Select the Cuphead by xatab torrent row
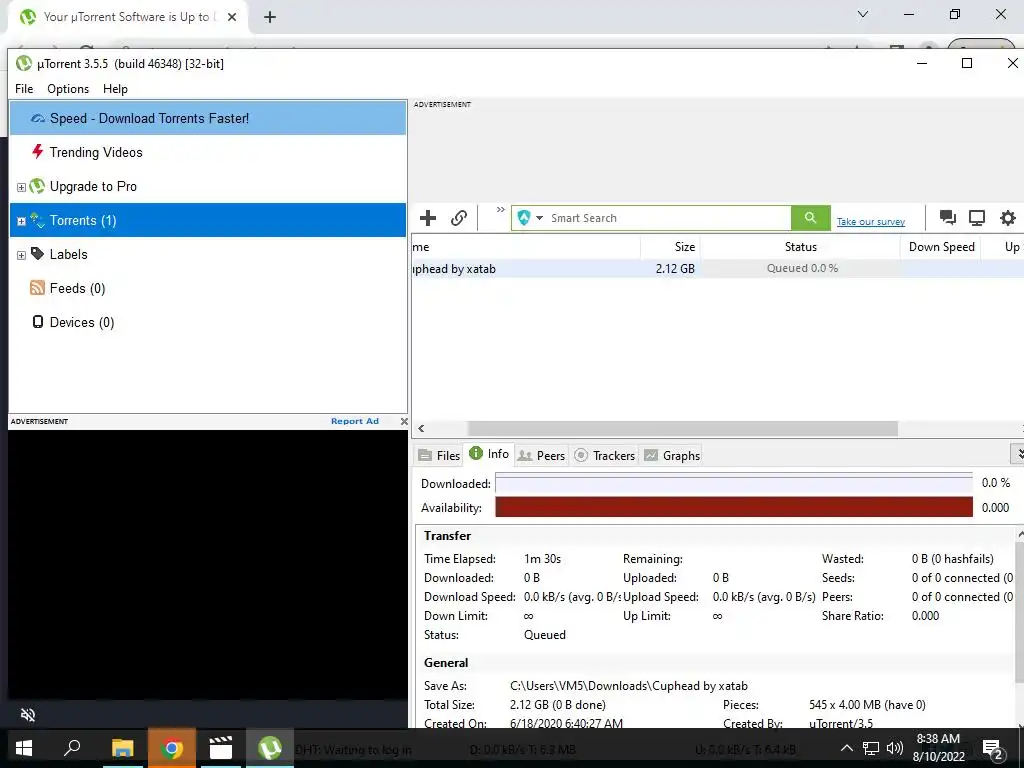The height and width of the screenshot is (768, 1024). [x=717, y=268]
